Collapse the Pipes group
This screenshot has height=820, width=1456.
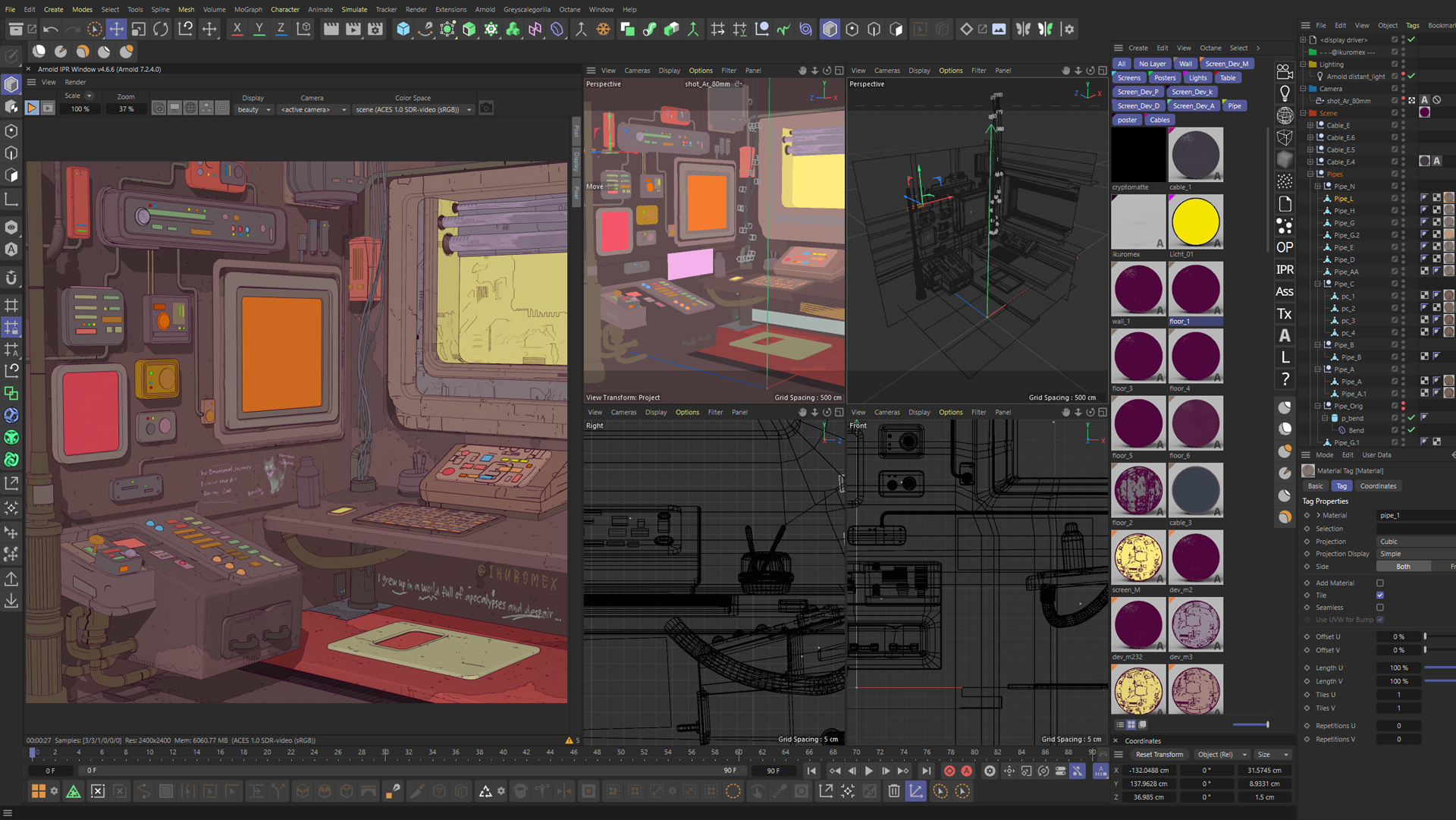click(1310, 174)
